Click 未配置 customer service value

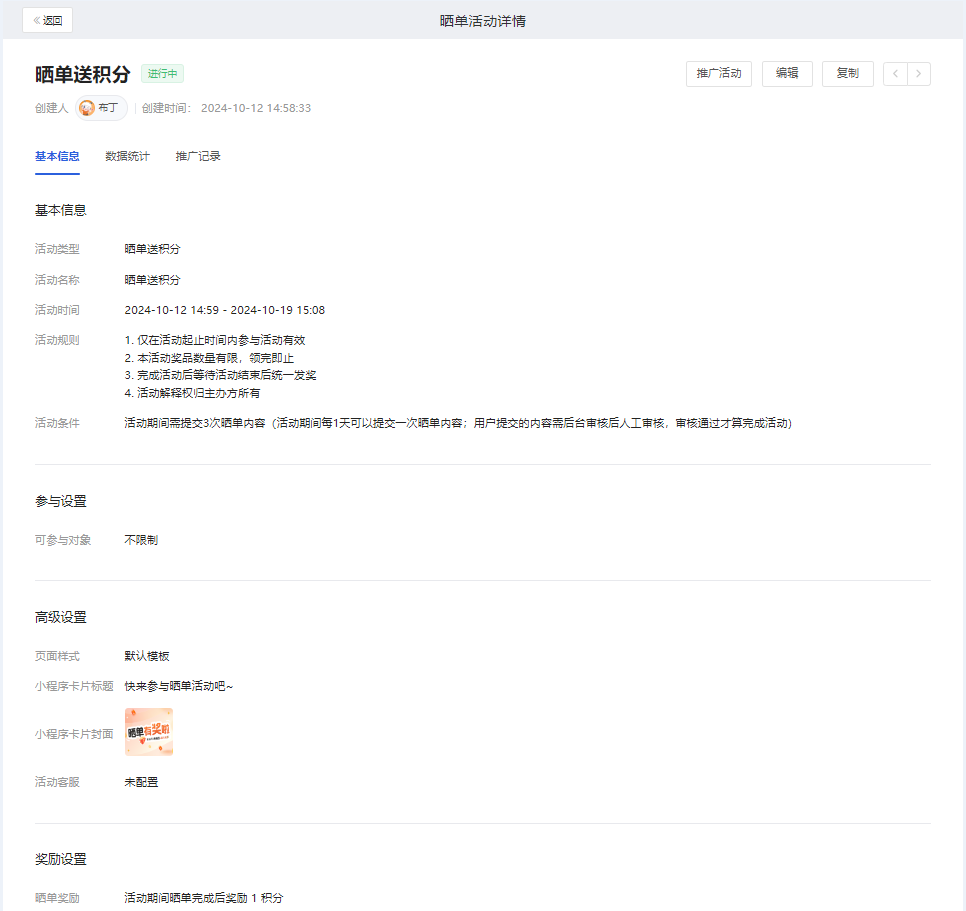pyautogui.click(x=141, y=782)
